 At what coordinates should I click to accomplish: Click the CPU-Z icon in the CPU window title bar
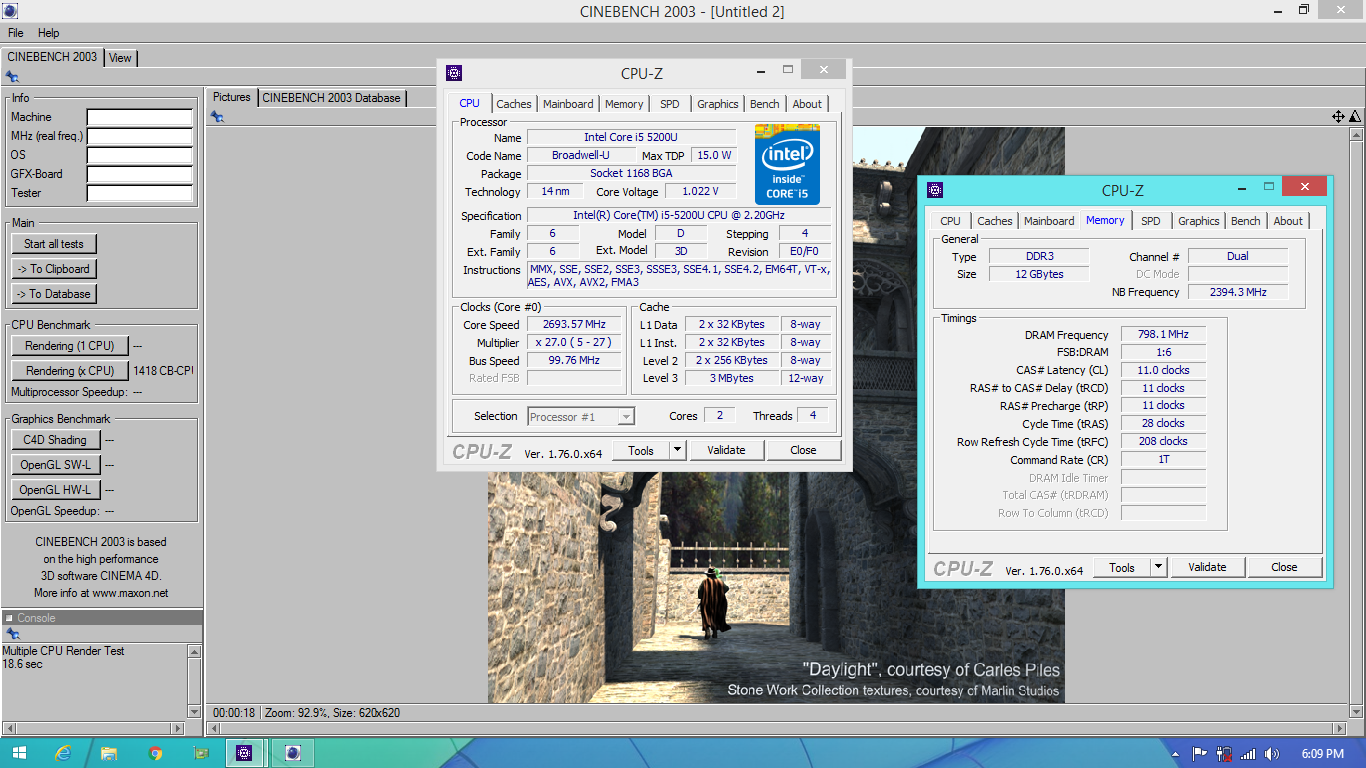coord(454,73)
